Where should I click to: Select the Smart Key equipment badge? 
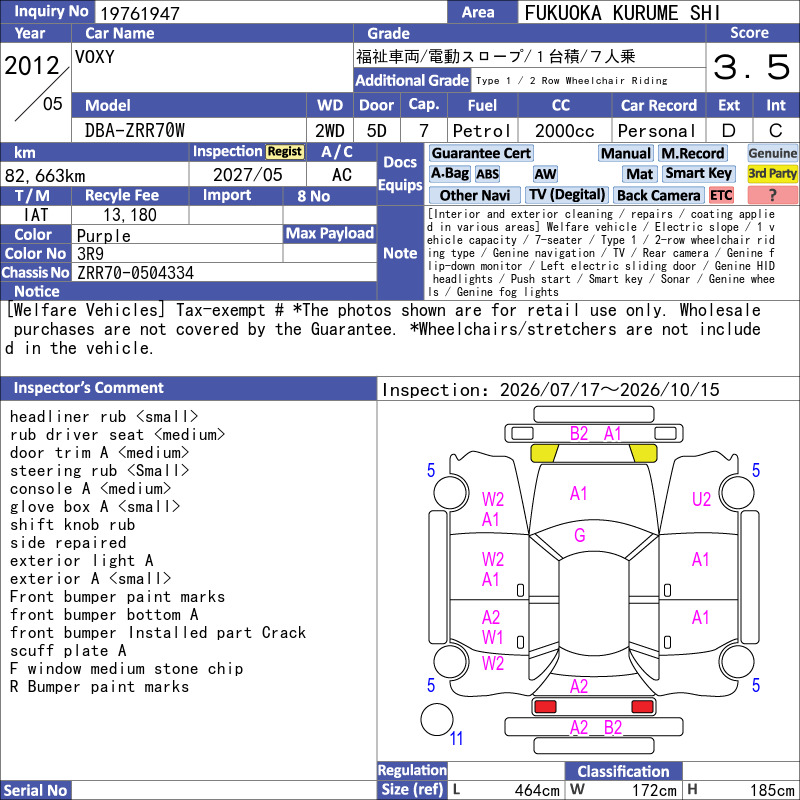click(x=698, y=173)
